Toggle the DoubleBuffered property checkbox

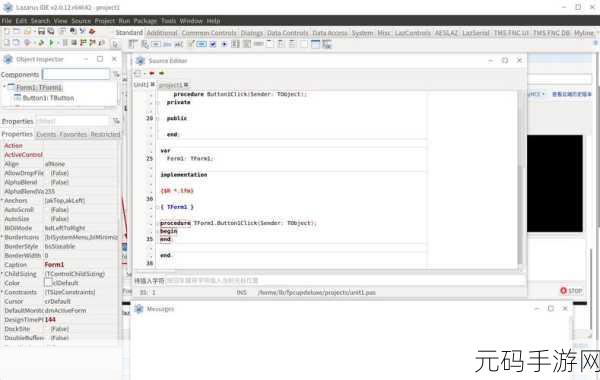coord(47,338)
